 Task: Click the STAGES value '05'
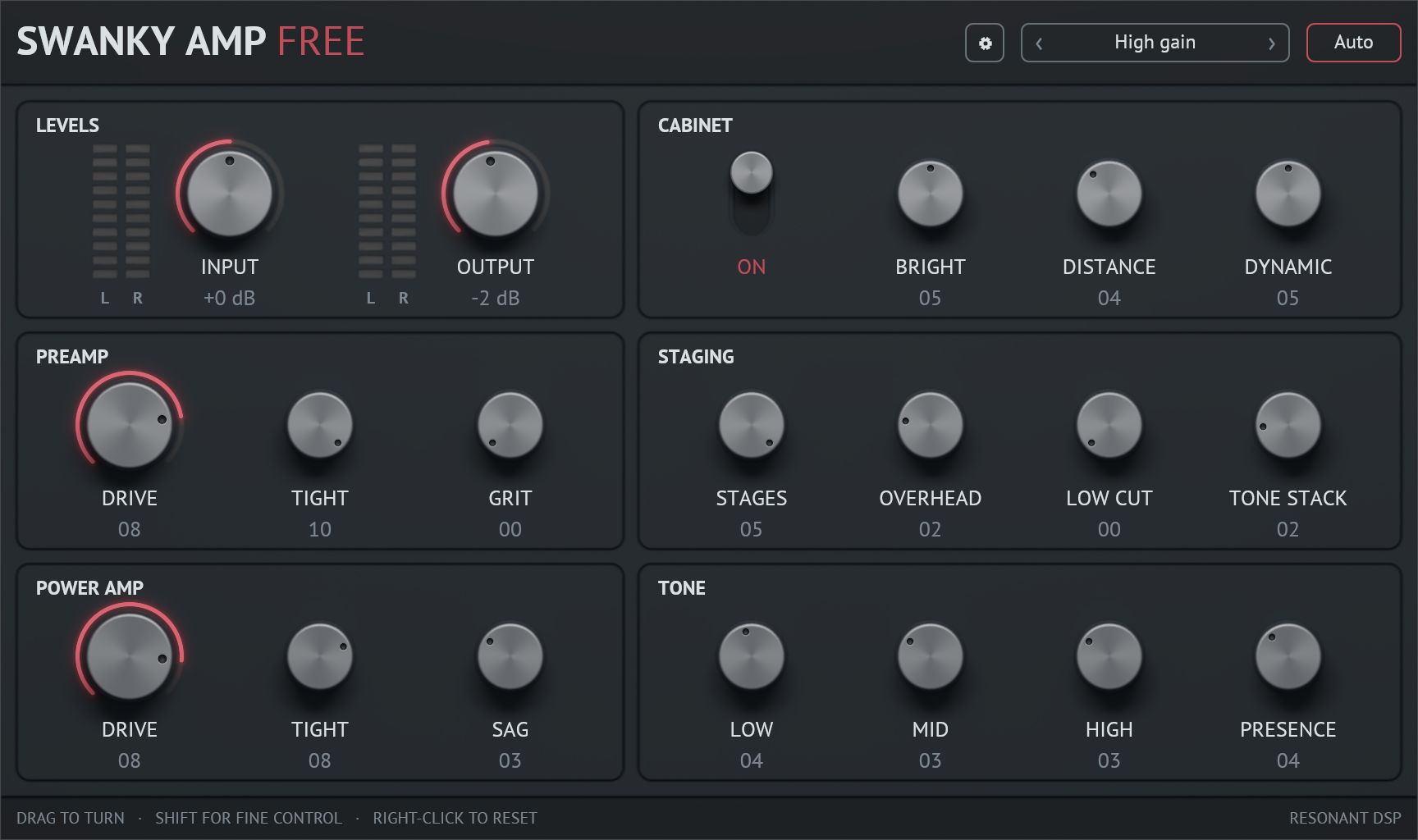point(752,529)
